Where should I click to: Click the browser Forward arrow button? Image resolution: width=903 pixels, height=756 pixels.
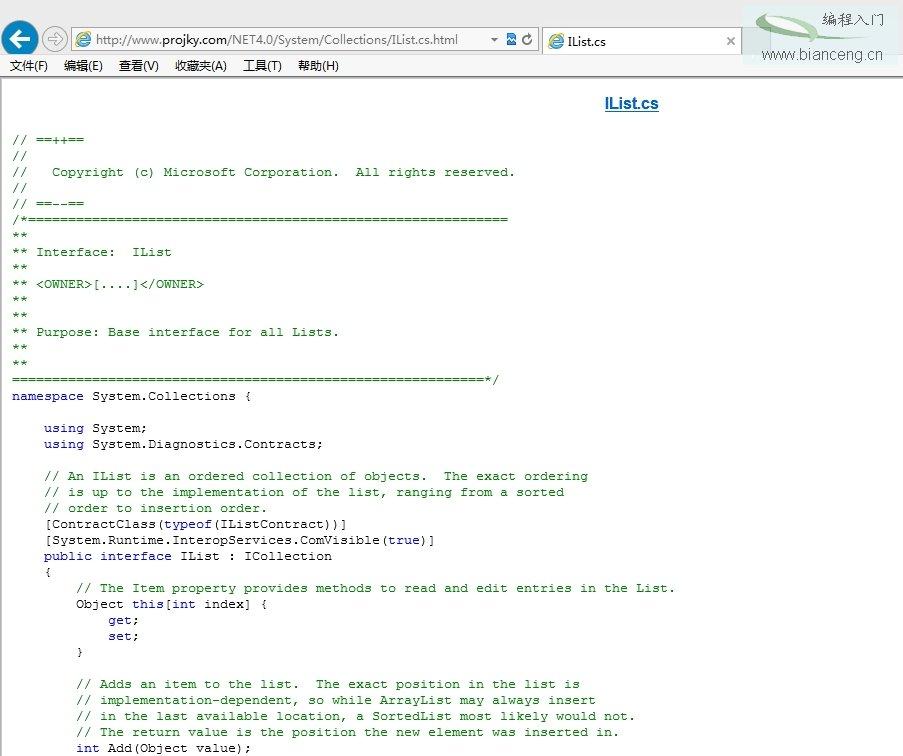54,39
